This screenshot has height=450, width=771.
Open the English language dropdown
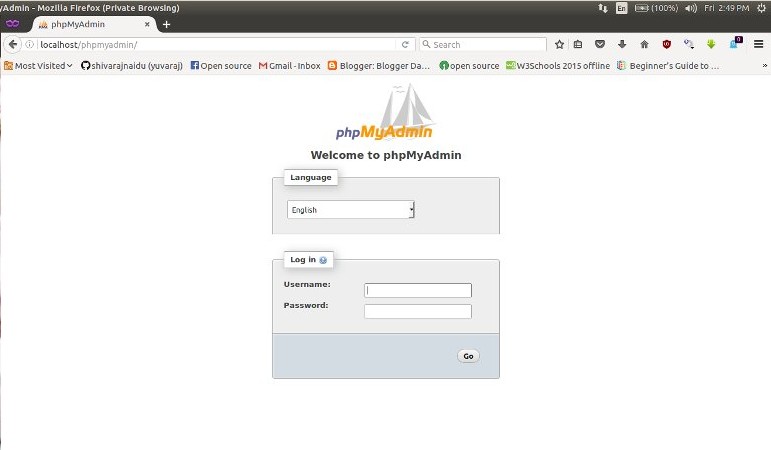351,210
